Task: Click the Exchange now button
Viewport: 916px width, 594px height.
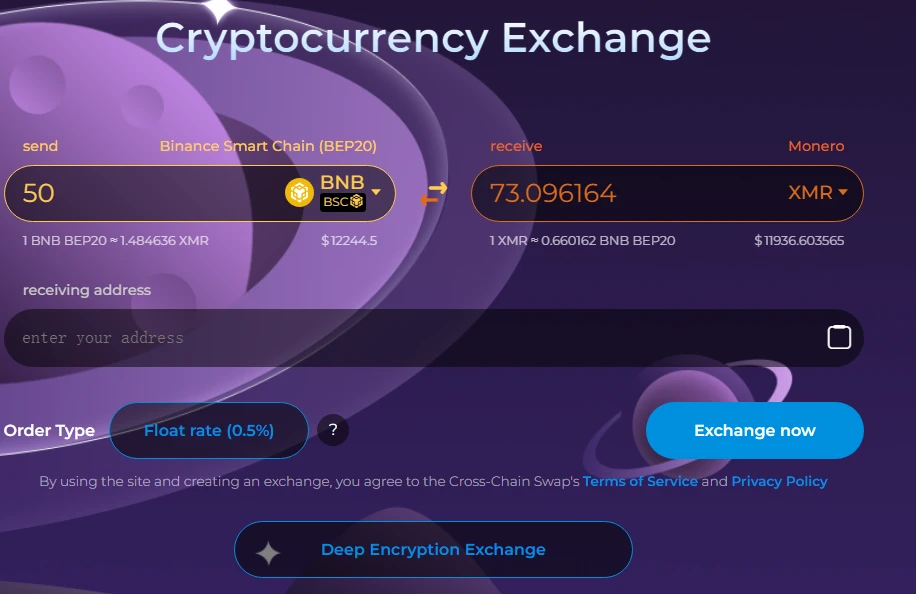Action: point(754,430)
